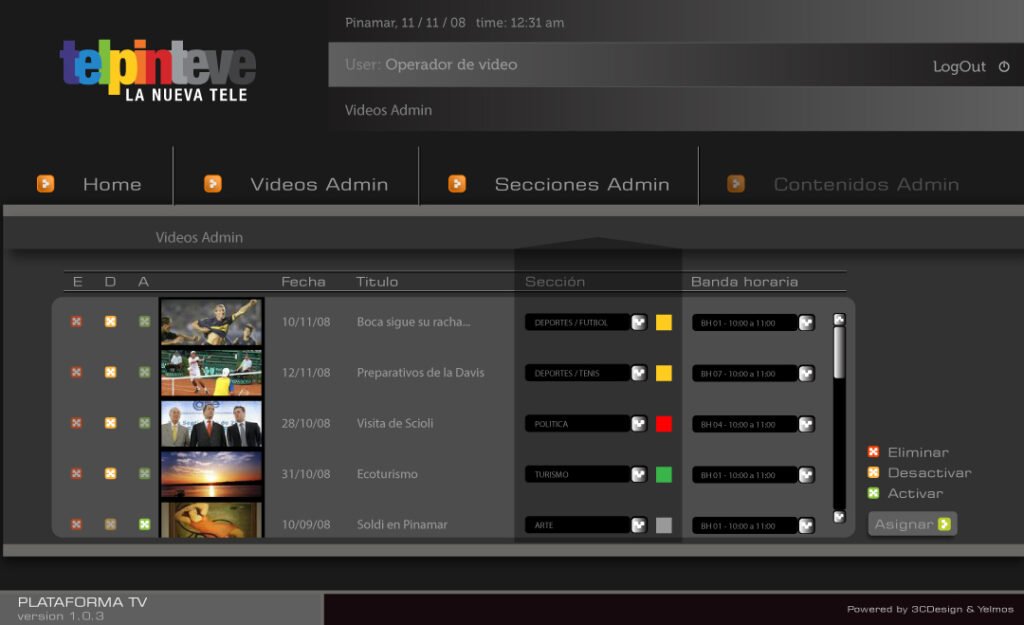
Task: Open the TURISMO section dropdown
Action: pyautogui.click(x=639, y=474)
